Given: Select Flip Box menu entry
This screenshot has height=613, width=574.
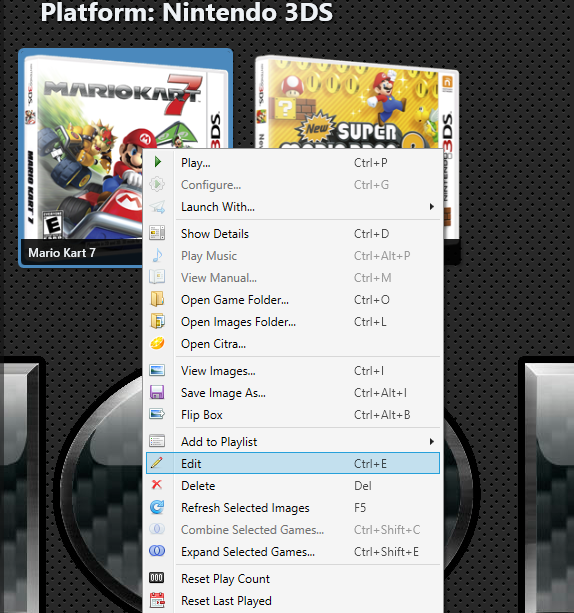Looking at the screenshot, I should coord(293,415).
